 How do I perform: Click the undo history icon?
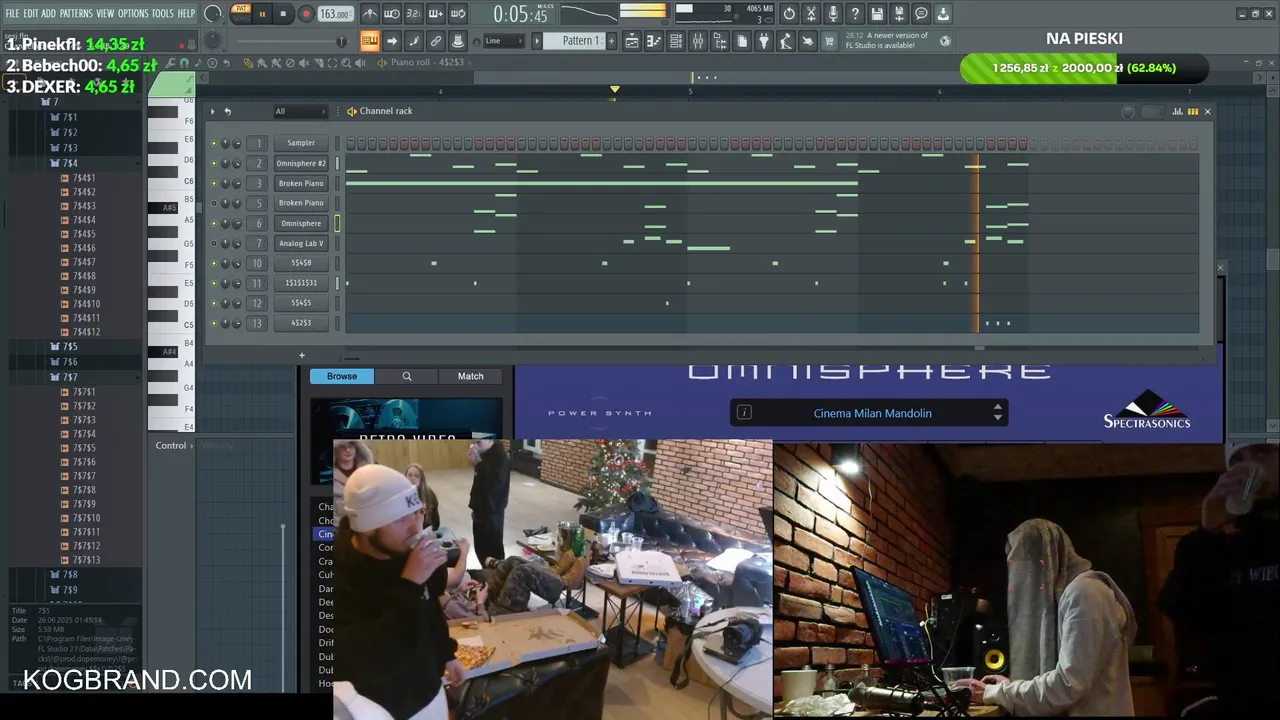click(x=789, y=14)
